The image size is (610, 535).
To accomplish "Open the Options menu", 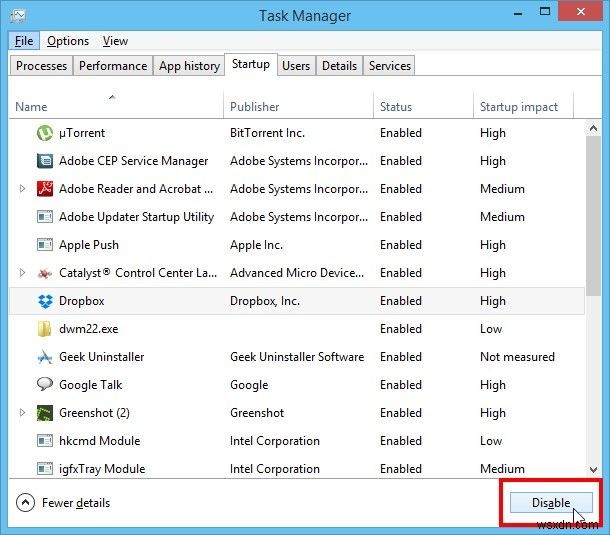I will pos(68,41).
